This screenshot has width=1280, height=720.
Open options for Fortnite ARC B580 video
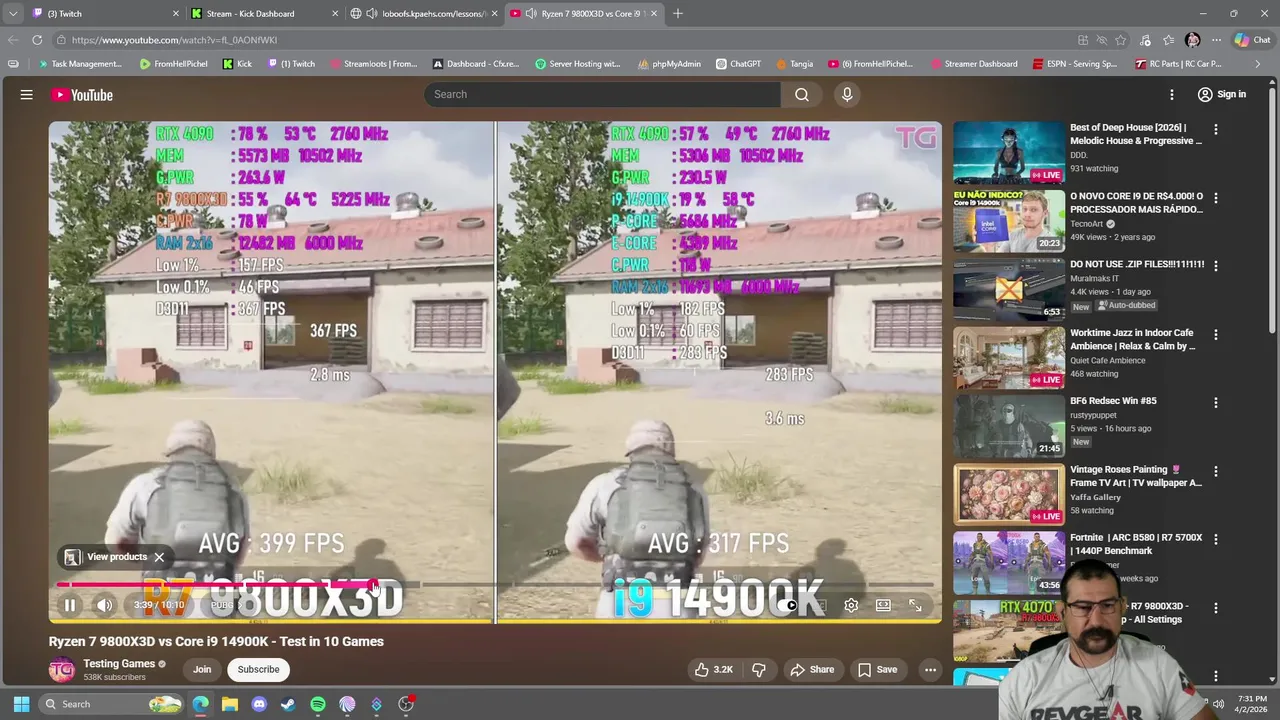coord(1216,539)
